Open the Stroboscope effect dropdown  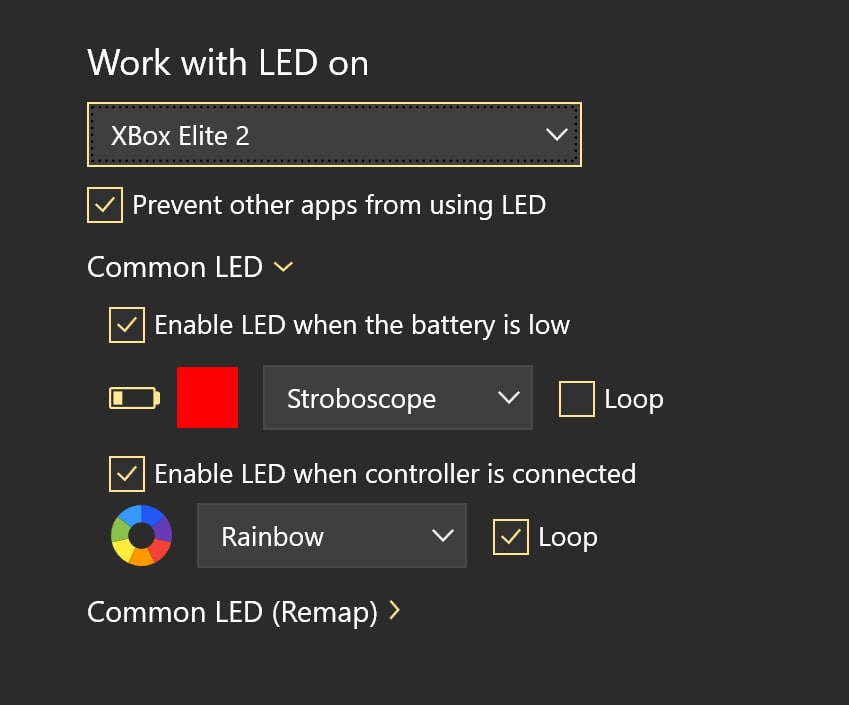[397, 398]
